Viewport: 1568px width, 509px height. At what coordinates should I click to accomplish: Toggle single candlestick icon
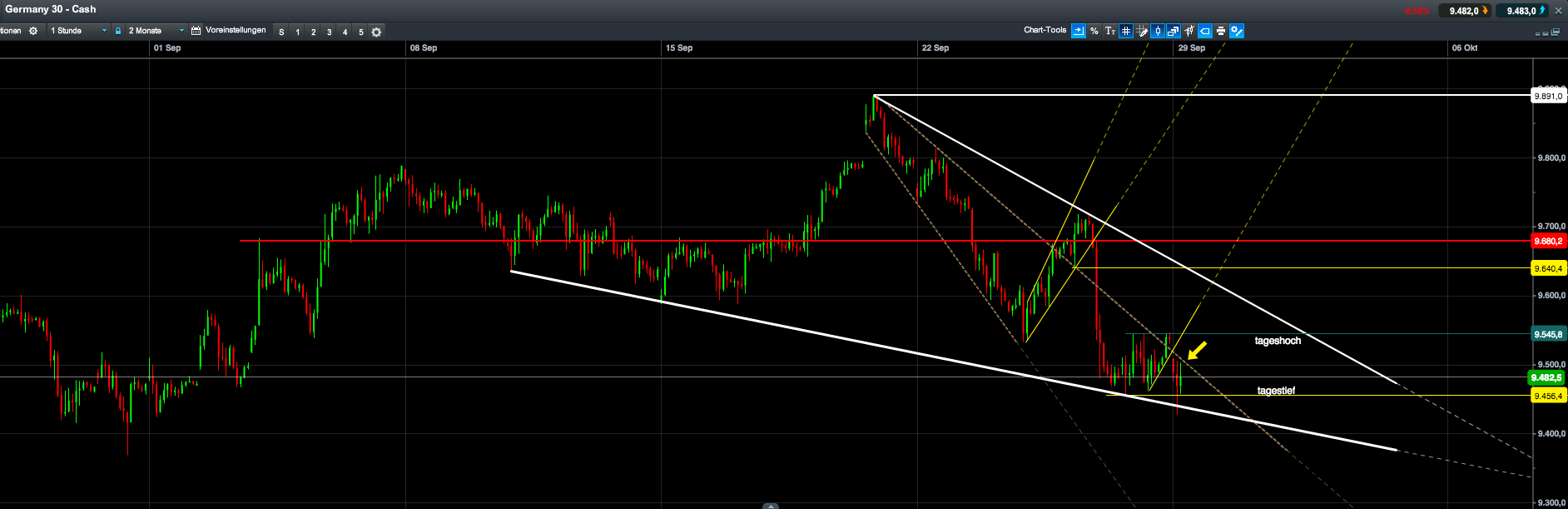(1158, 31)
